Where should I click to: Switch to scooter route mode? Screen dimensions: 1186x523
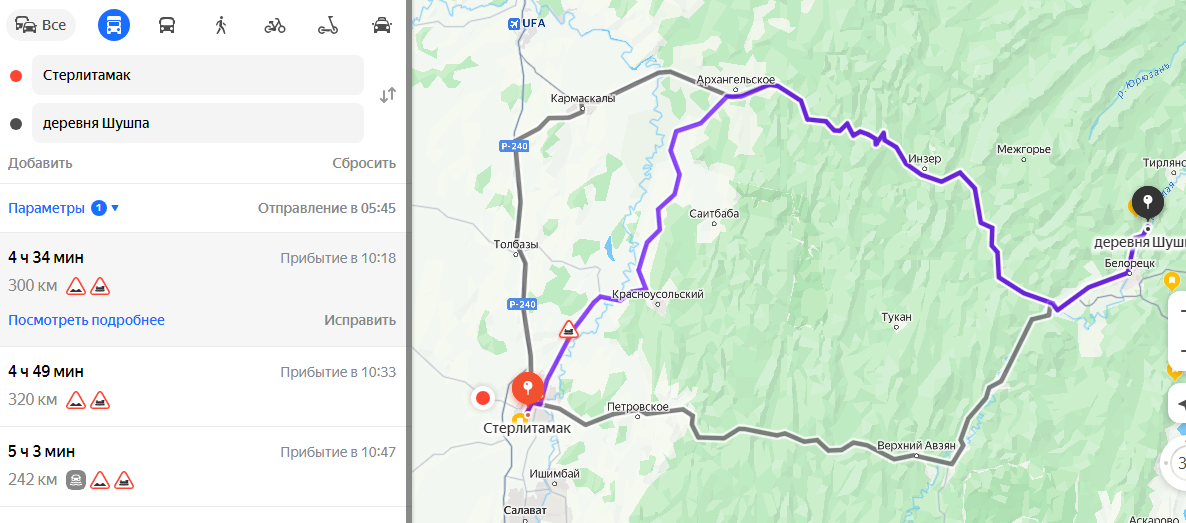(328, 25)
